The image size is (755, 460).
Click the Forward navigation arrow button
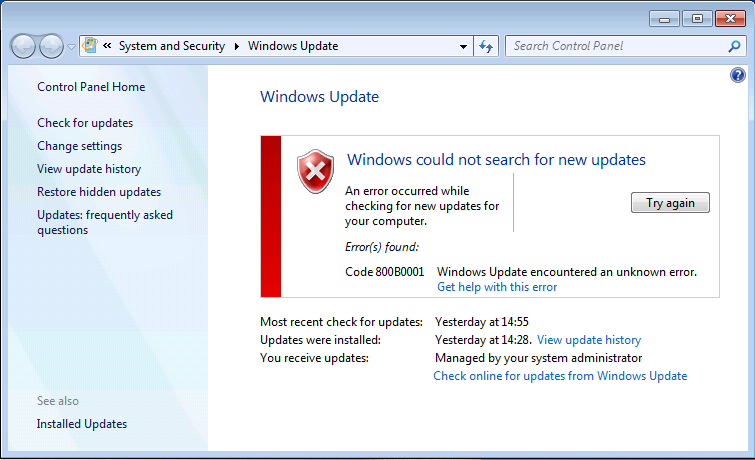51,46
